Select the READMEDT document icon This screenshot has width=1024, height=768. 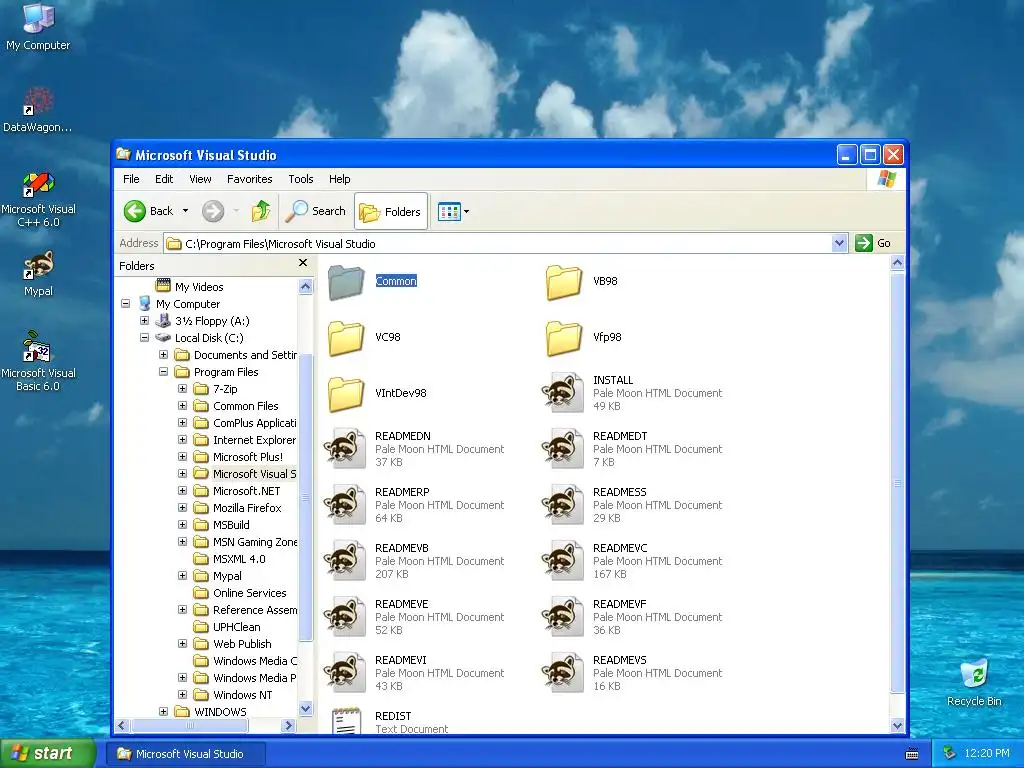563,449
